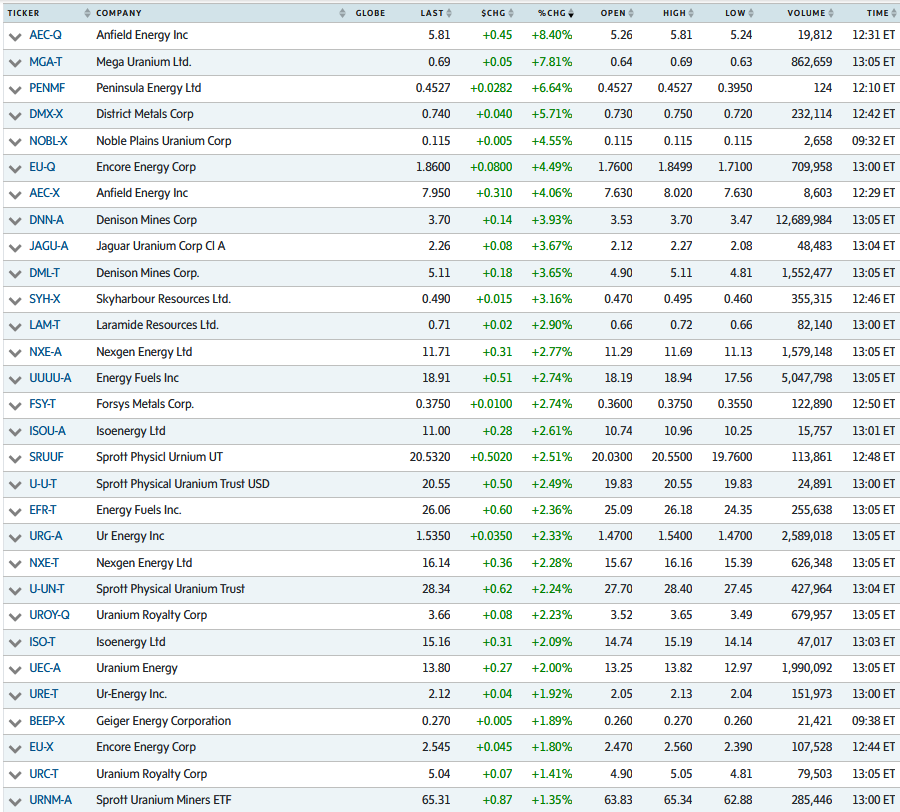Sort by %CHG column arrows
Screen dimensions: 900x812
click(x=571, y=13)
